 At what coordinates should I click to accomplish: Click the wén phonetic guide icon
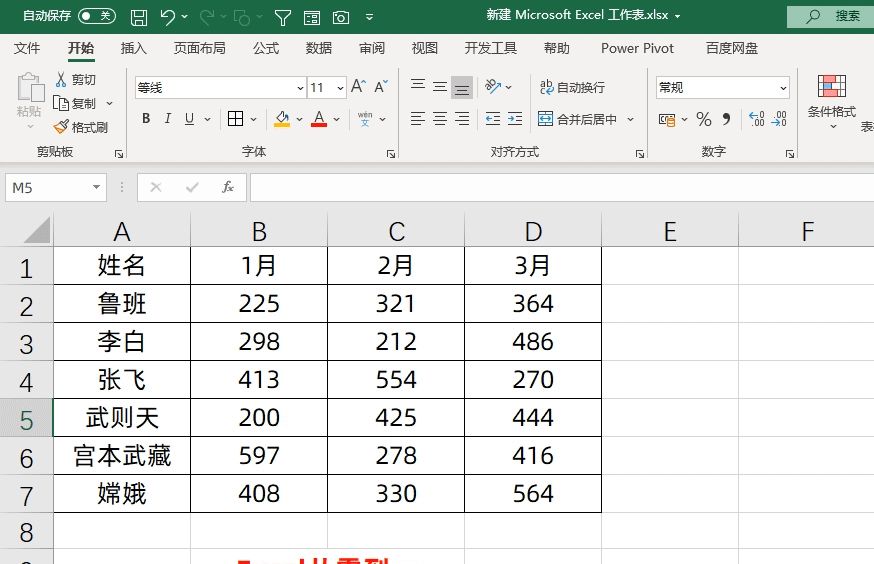(365, 119)
